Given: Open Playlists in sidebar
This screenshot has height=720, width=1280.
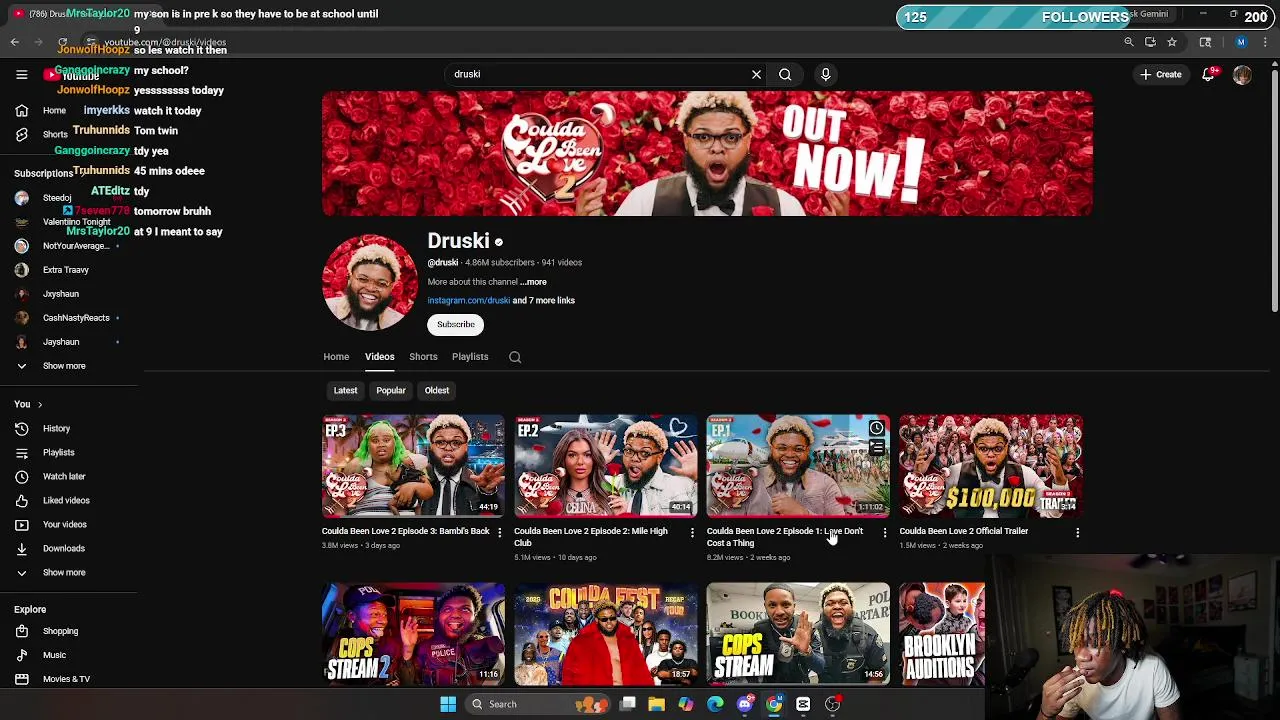Looking at the screenshot, I should (x=58, y=452).
